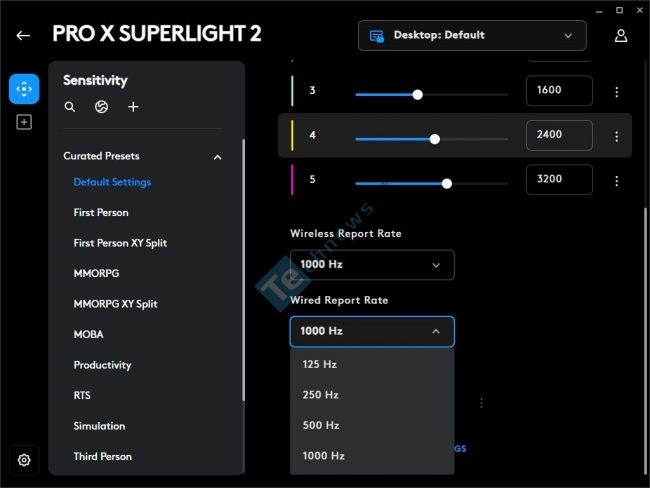The height and width of the screenshot is (488, 650).
Task: Click the DPI level 4 slider handle
Action: (x=434, y=139)
